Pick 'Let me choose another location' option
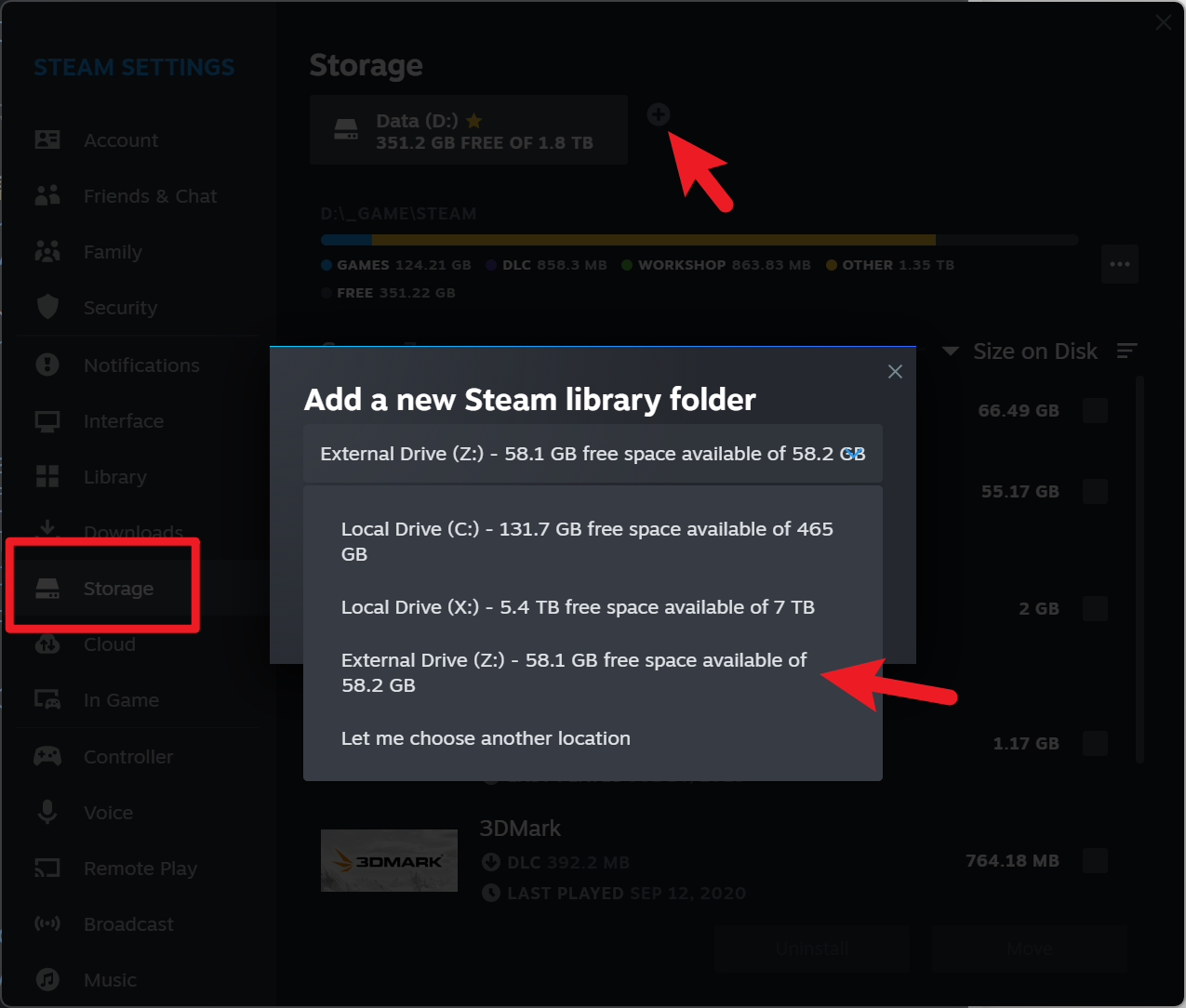The image size is (1186, 1008). click(486, 738)
